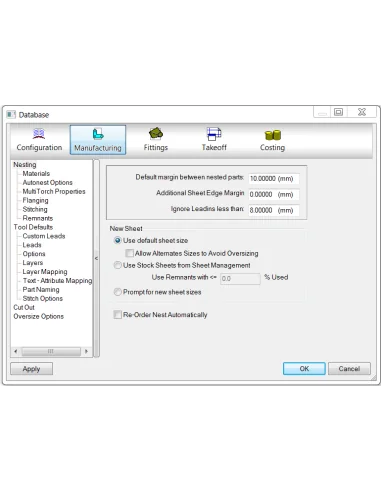Select Leads tree item

[x=32, y=245]
